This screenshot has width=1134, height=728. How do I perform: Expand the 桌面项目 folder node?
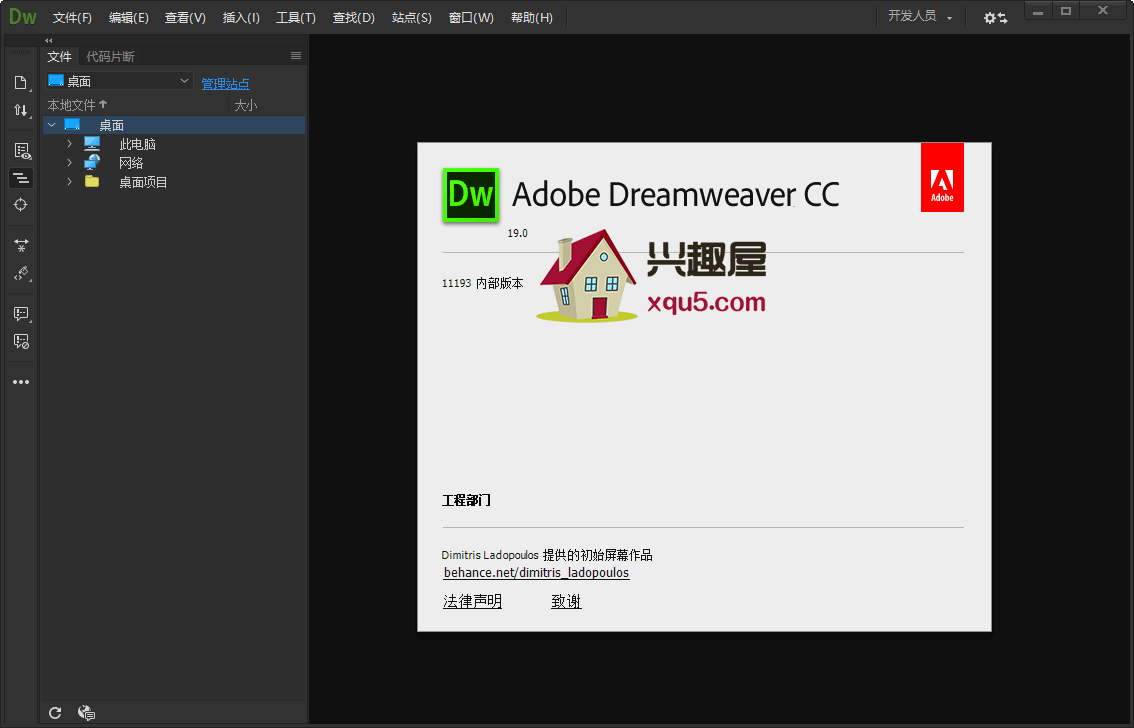click(x=69, y=182)
